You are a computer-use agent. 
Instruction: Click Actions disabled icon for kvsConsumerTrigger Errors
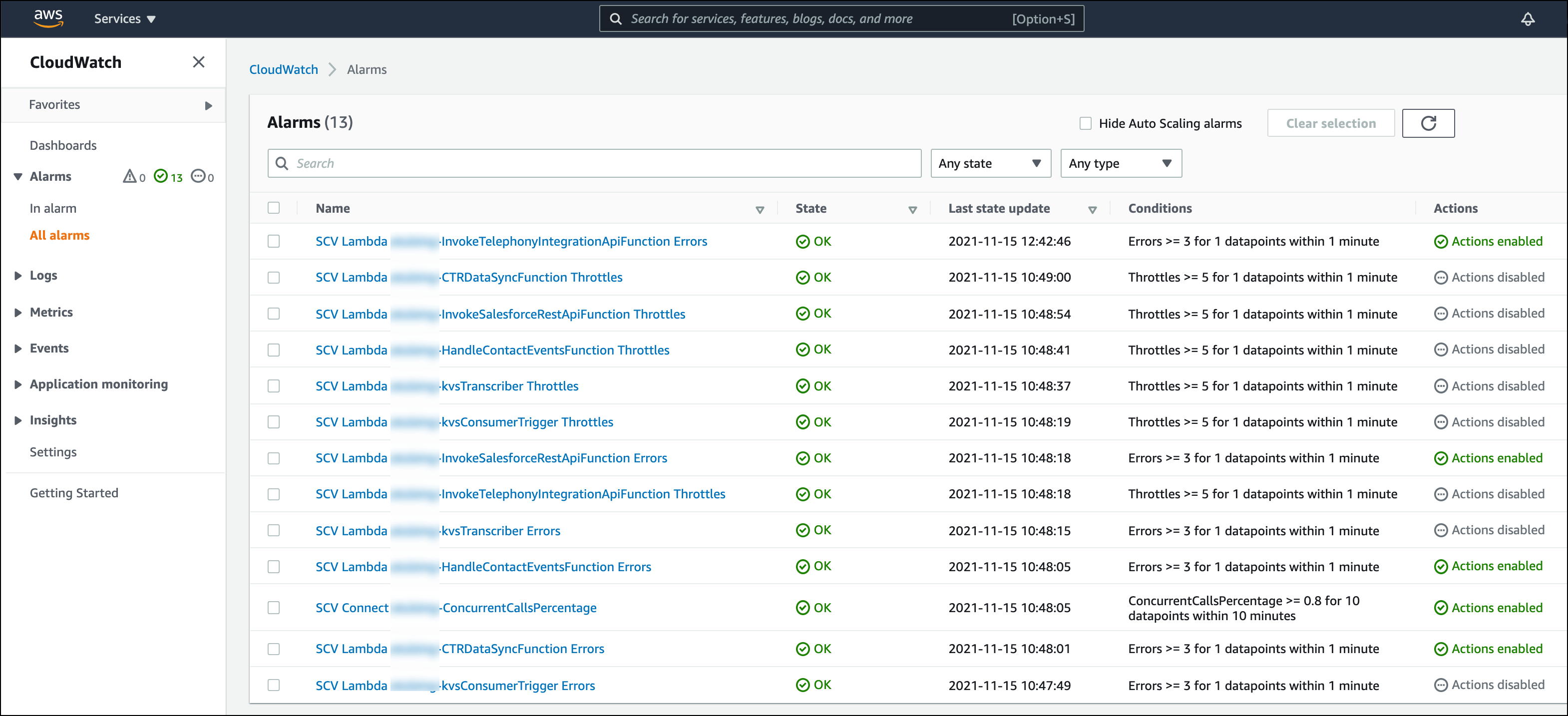(x=1441, y=685)
